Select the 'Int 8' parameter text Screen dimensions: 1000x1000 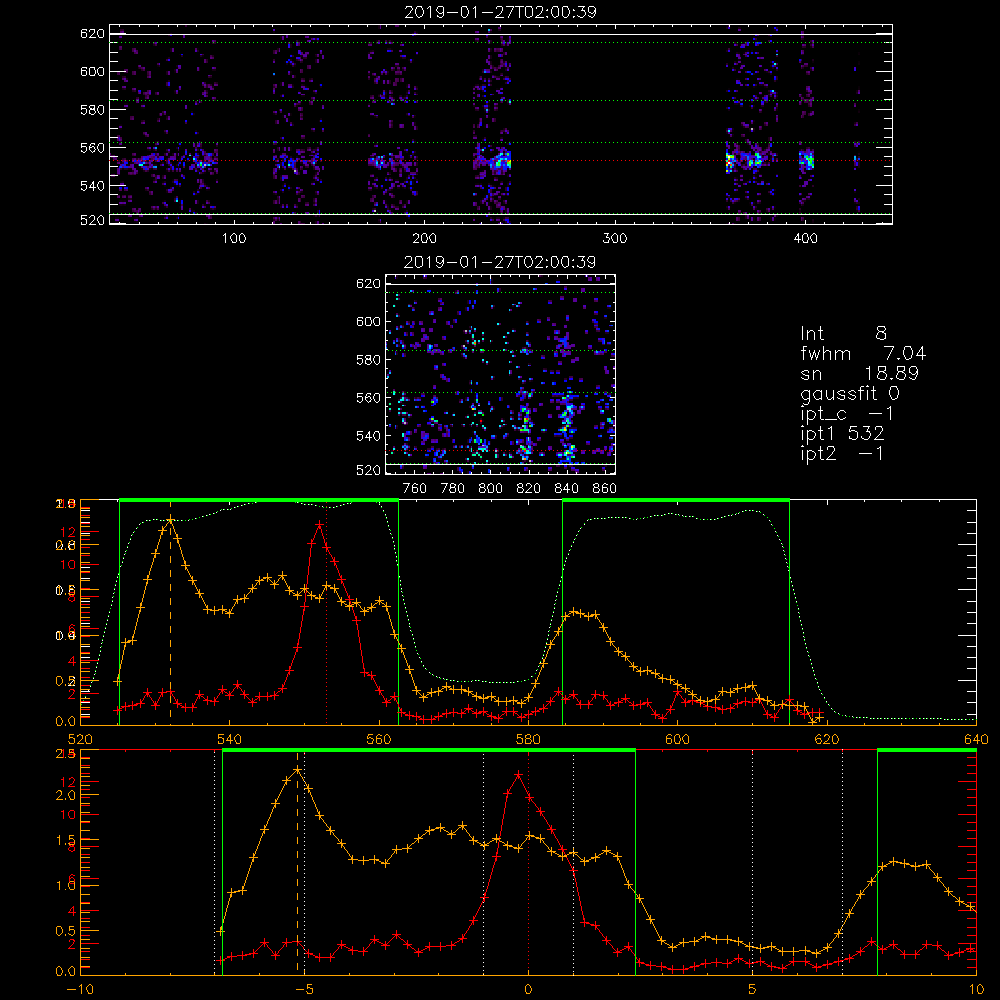pos(843,334)
